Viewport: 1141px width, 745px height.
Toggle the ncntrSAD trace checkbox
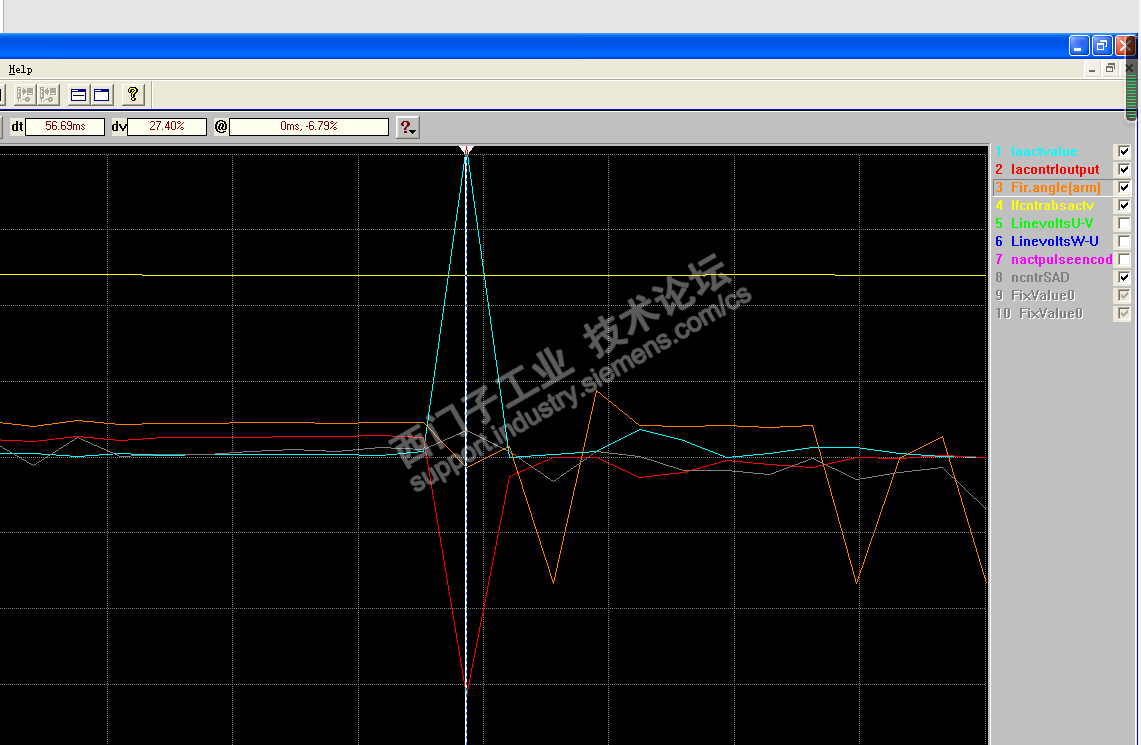pyautogui.click(x=1124, y=277)
